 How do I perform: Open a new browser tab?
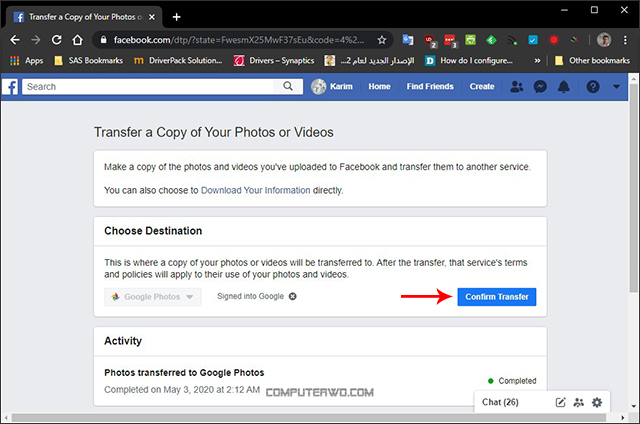[176, 17]
